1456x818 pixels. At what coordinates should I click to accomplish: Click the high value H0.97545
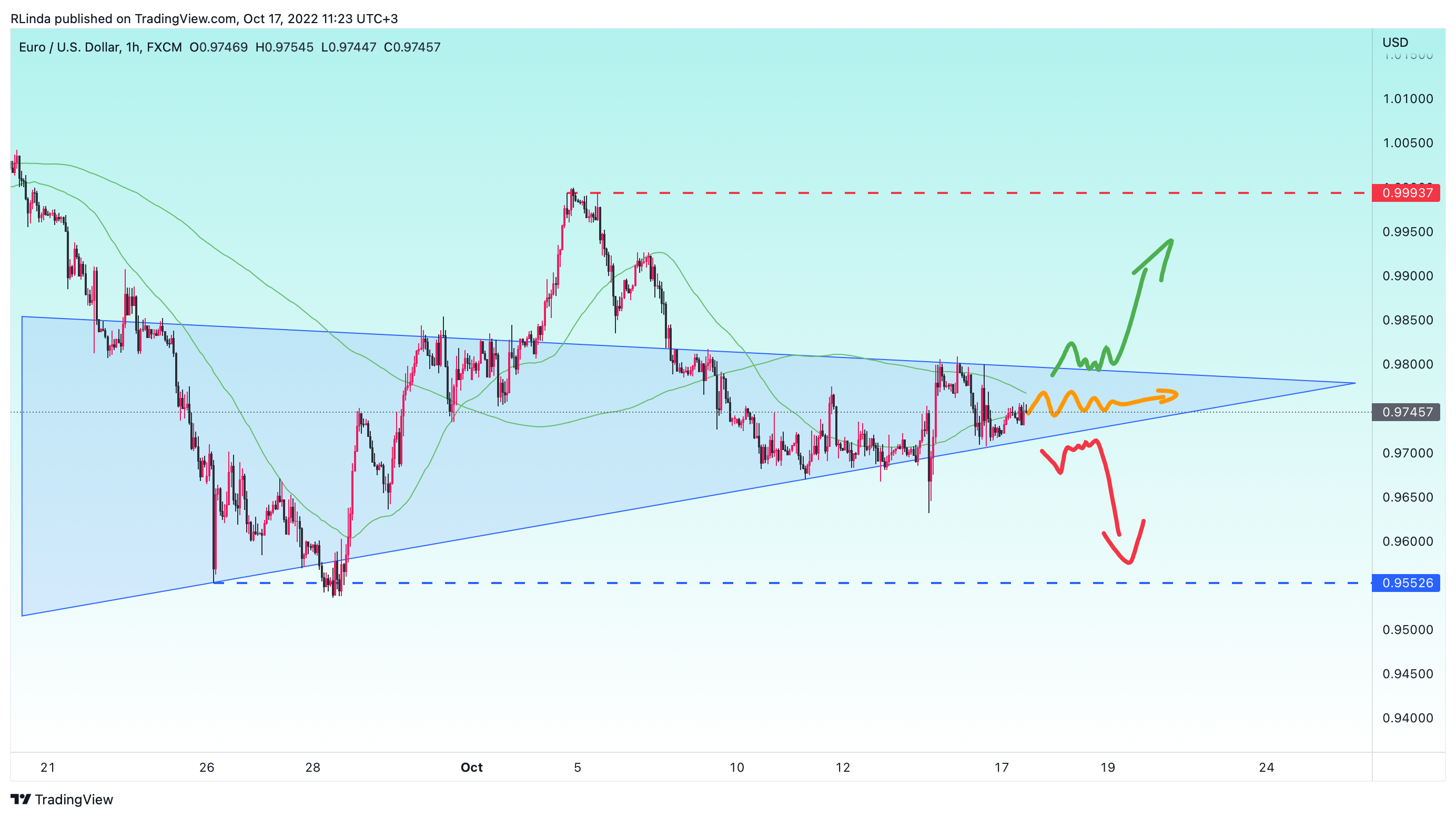point(284,47)
